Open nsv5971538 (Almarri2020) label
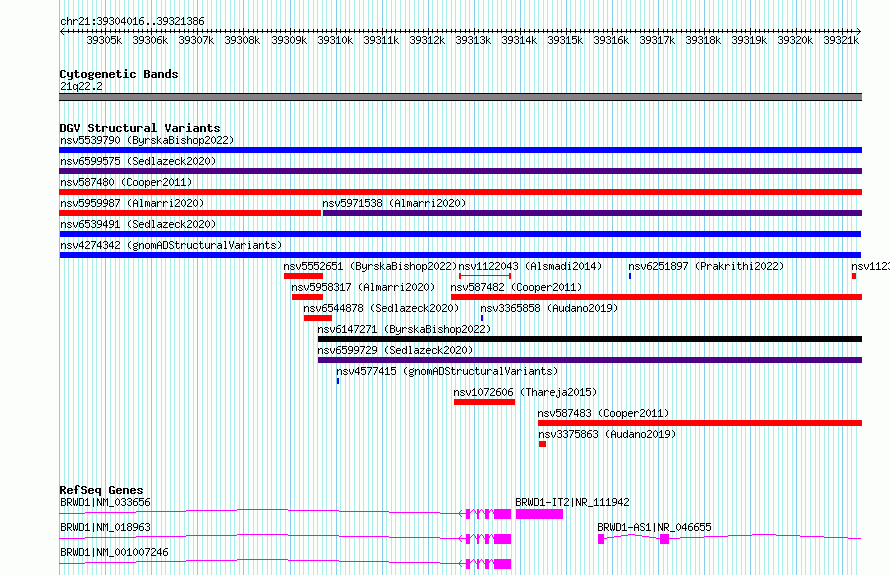The height and width of the screenshot is (575, 890). click(x=394, y=203)
